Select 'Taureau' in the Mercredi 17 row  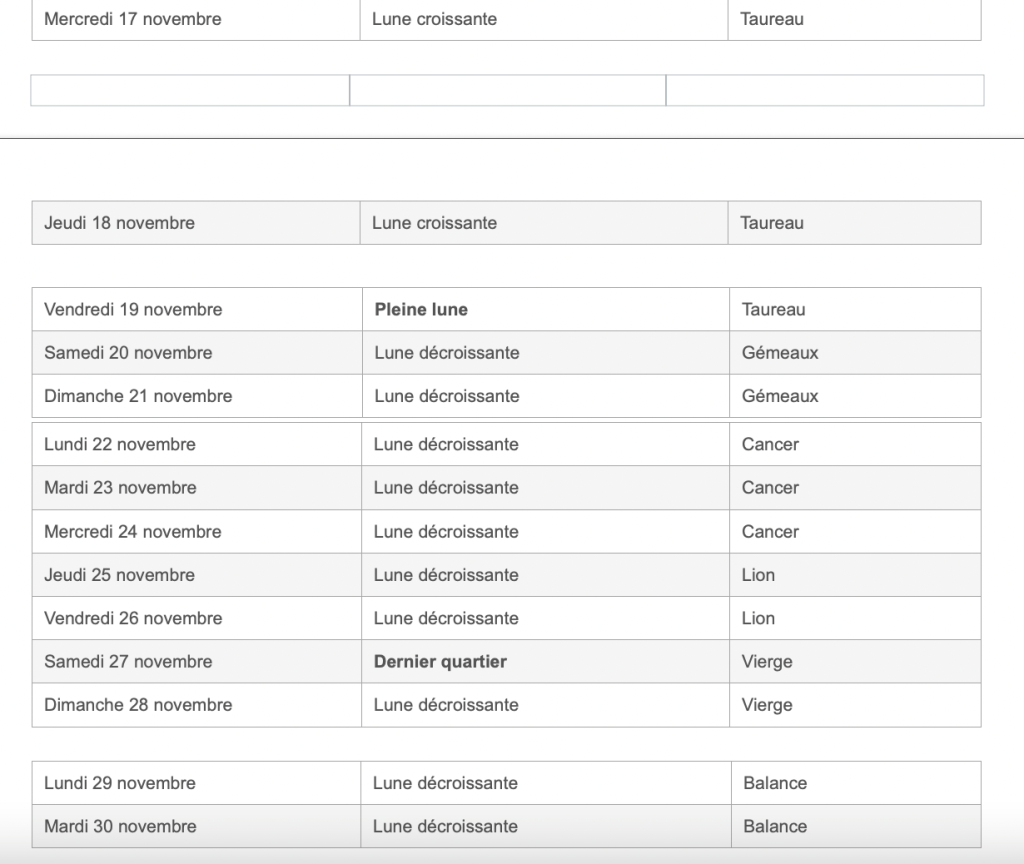click(772, 19)
